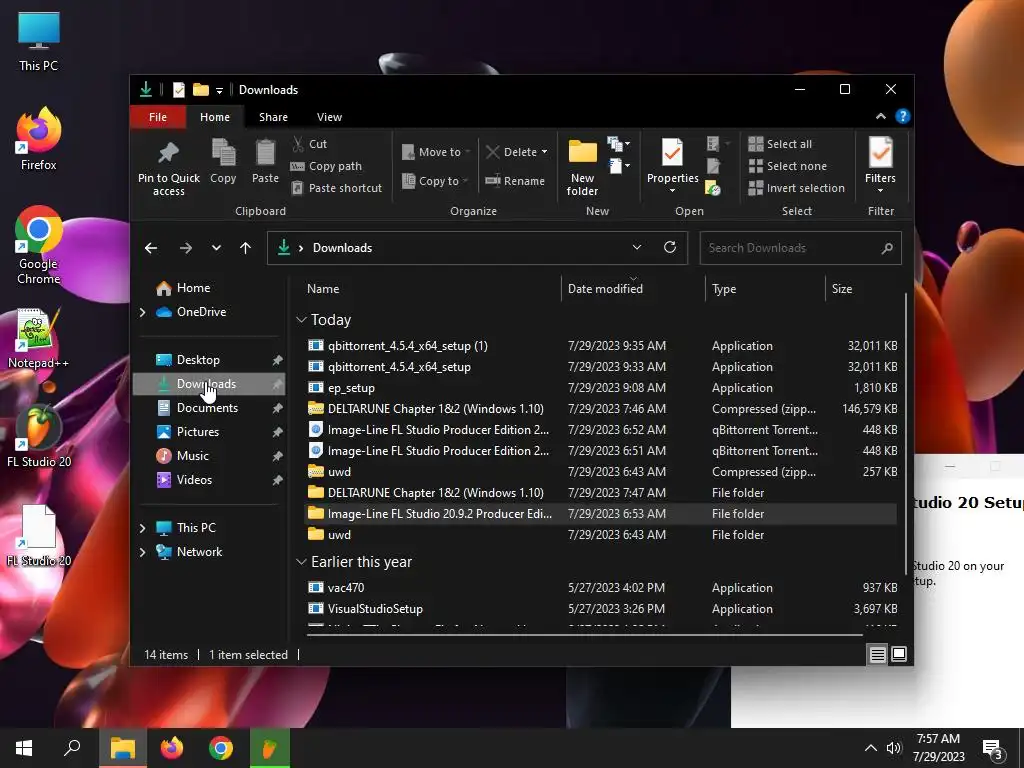1024x768 pixels.
Task: Expand the OneDrive tree node
Action: [142, 312]
